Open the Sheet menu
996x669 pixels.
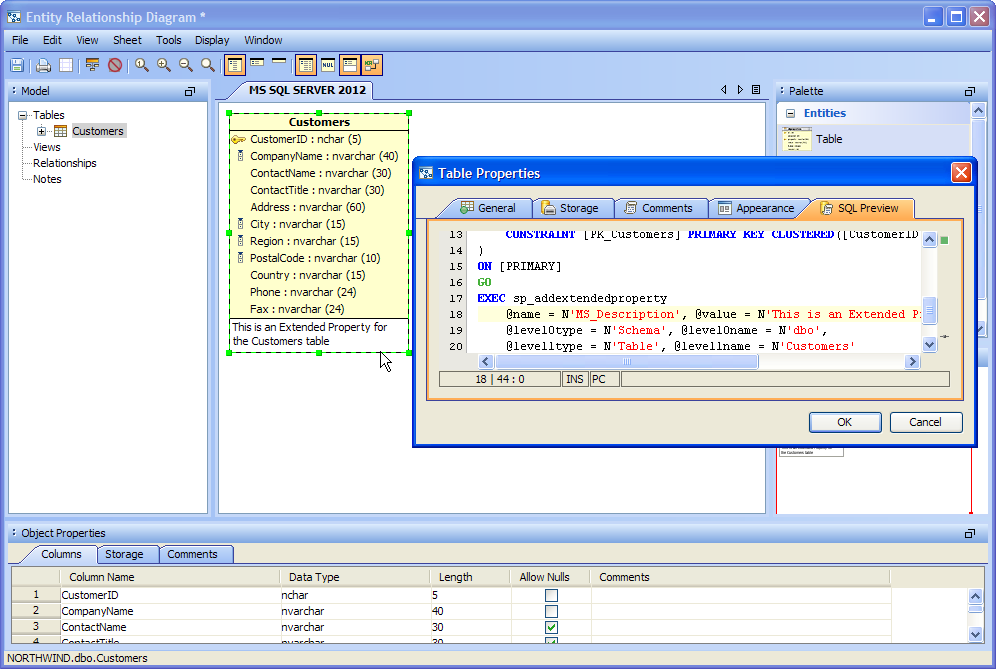[127, 40]
